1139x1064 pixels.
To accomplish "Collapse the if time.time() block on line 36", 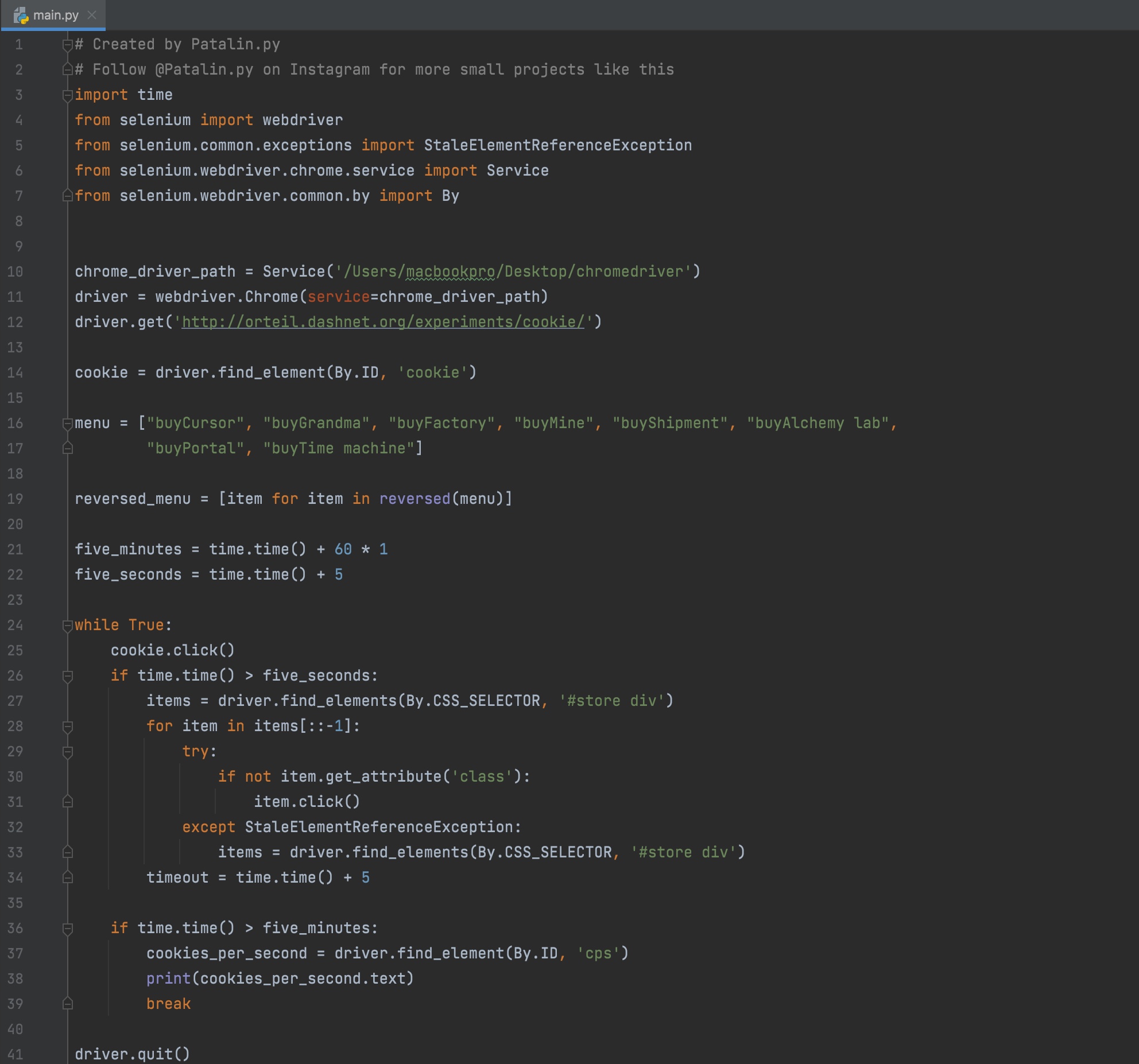I will (x=68, y=928).
